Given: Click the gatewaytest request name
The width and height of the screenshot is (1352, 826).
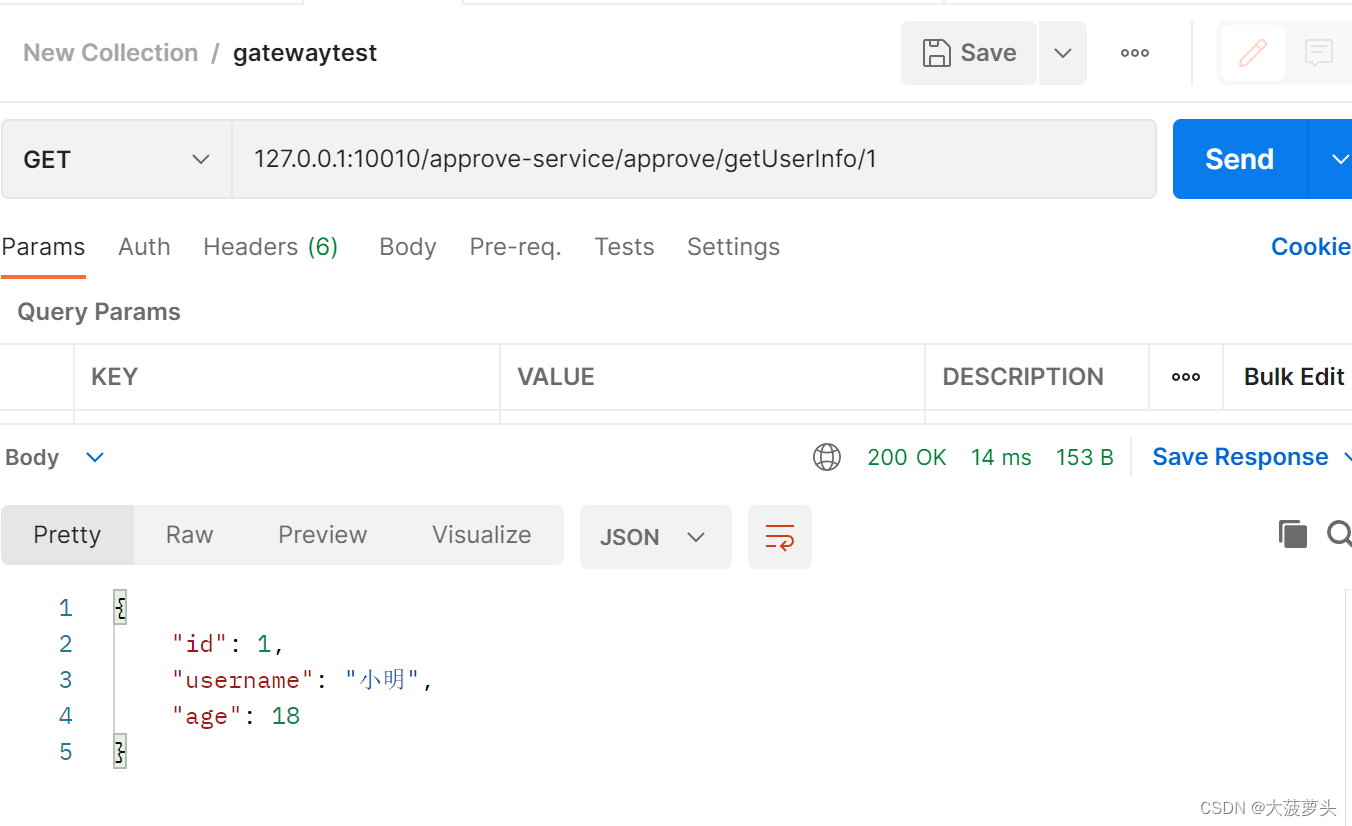Looking at the screenshot, I should pos(305,53).
